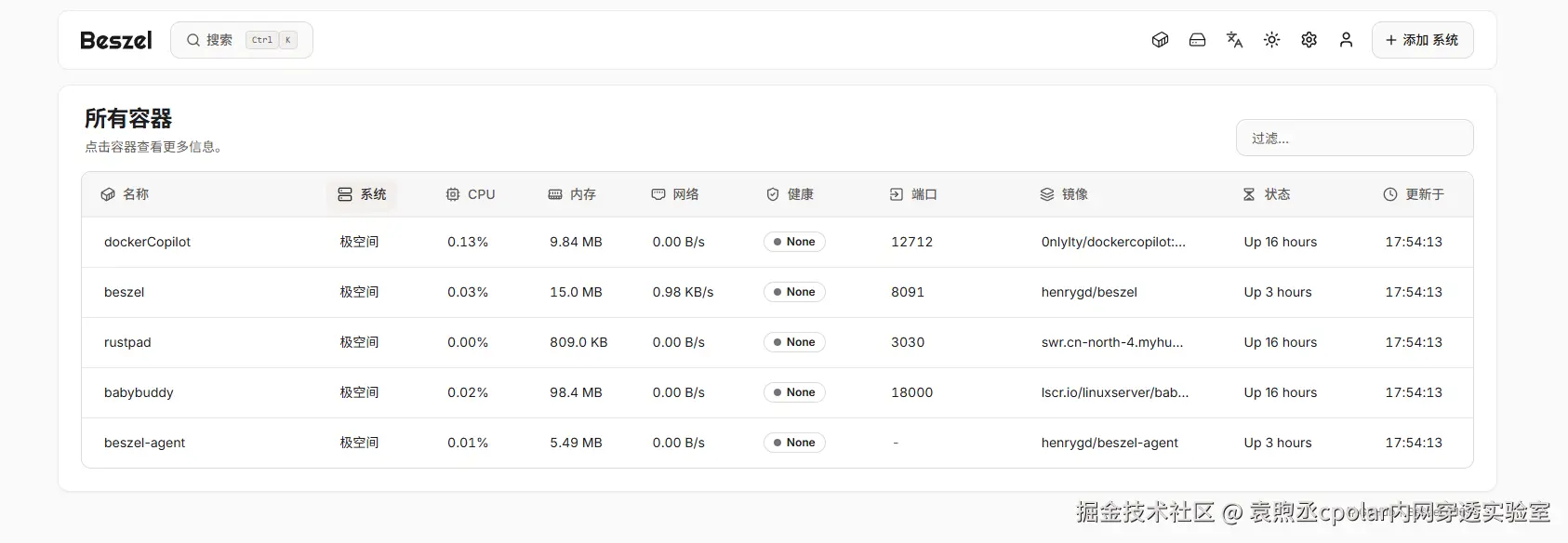Sort by CPU column header
Screen dimensions: 1568x543
[471, 194]
